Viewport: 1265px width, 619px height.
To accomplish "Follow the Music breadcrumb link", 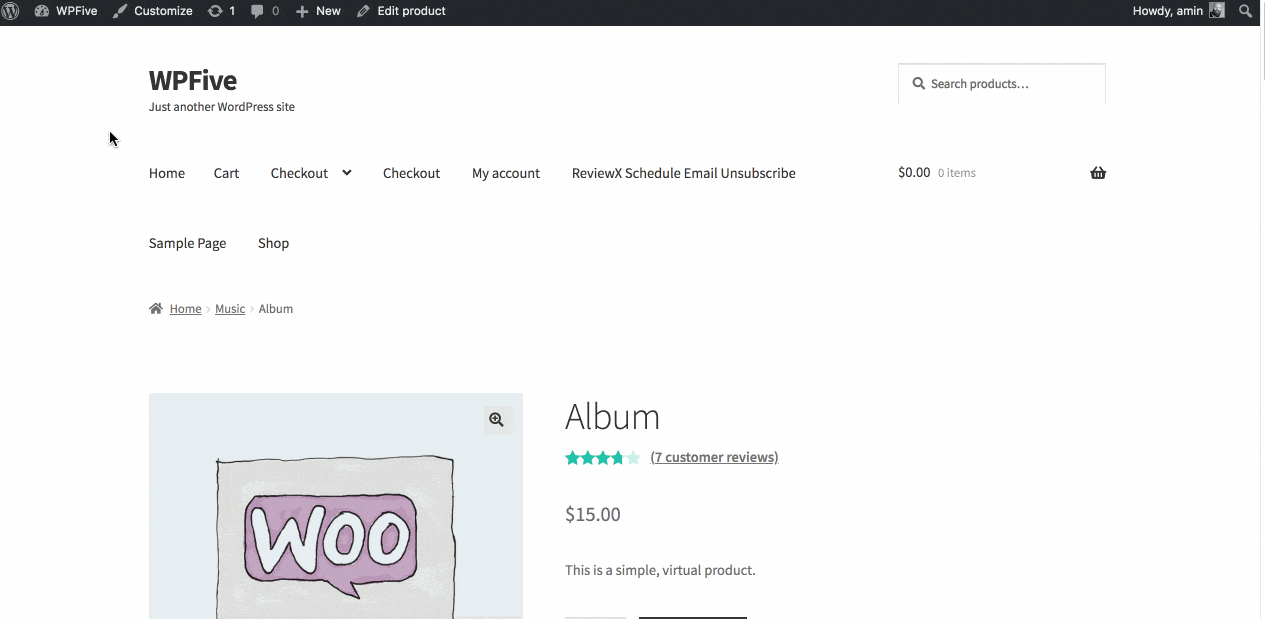I will 229,308.
